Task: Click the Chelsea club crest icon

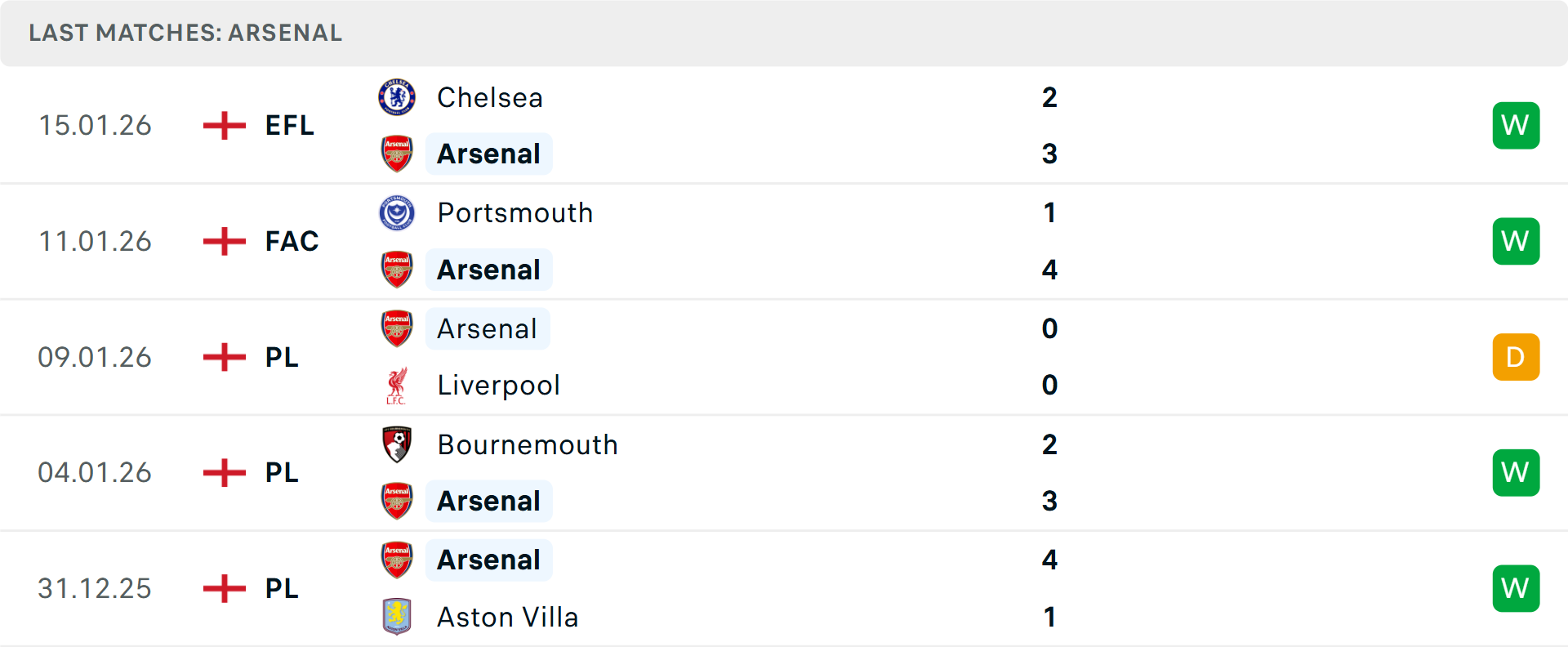Action: (x=397, y=97)
